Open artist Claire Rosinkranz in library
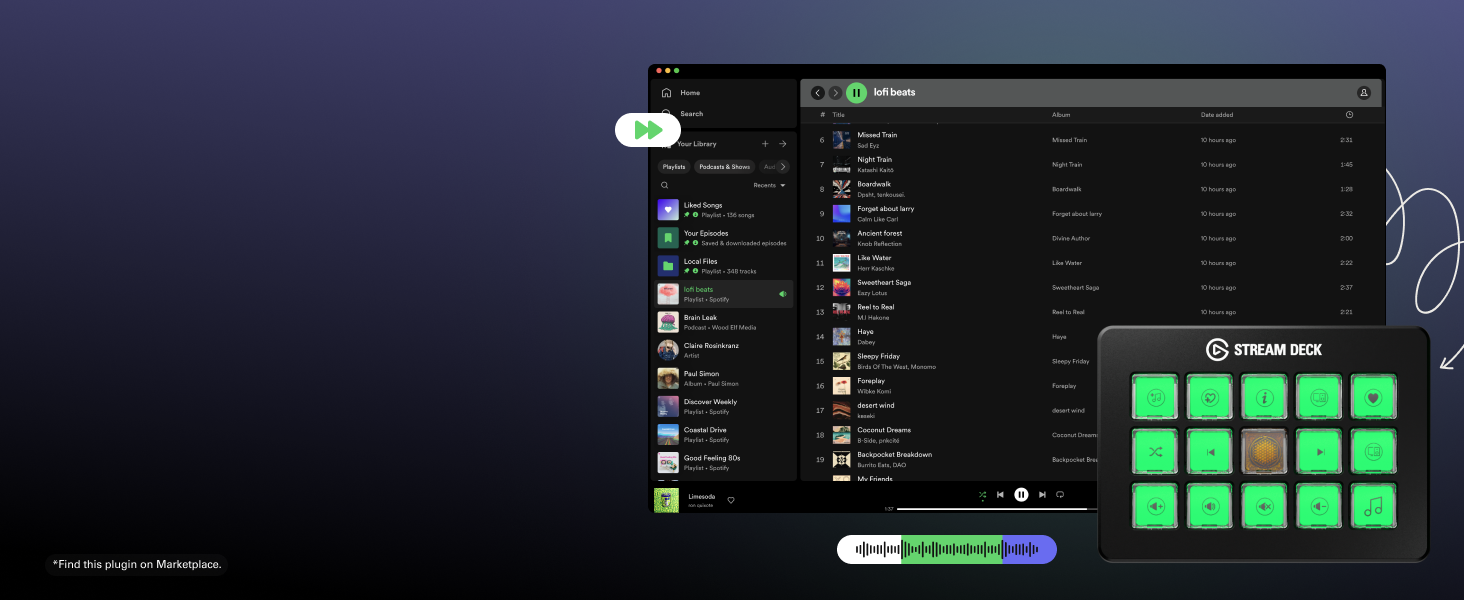 [725, 350]
